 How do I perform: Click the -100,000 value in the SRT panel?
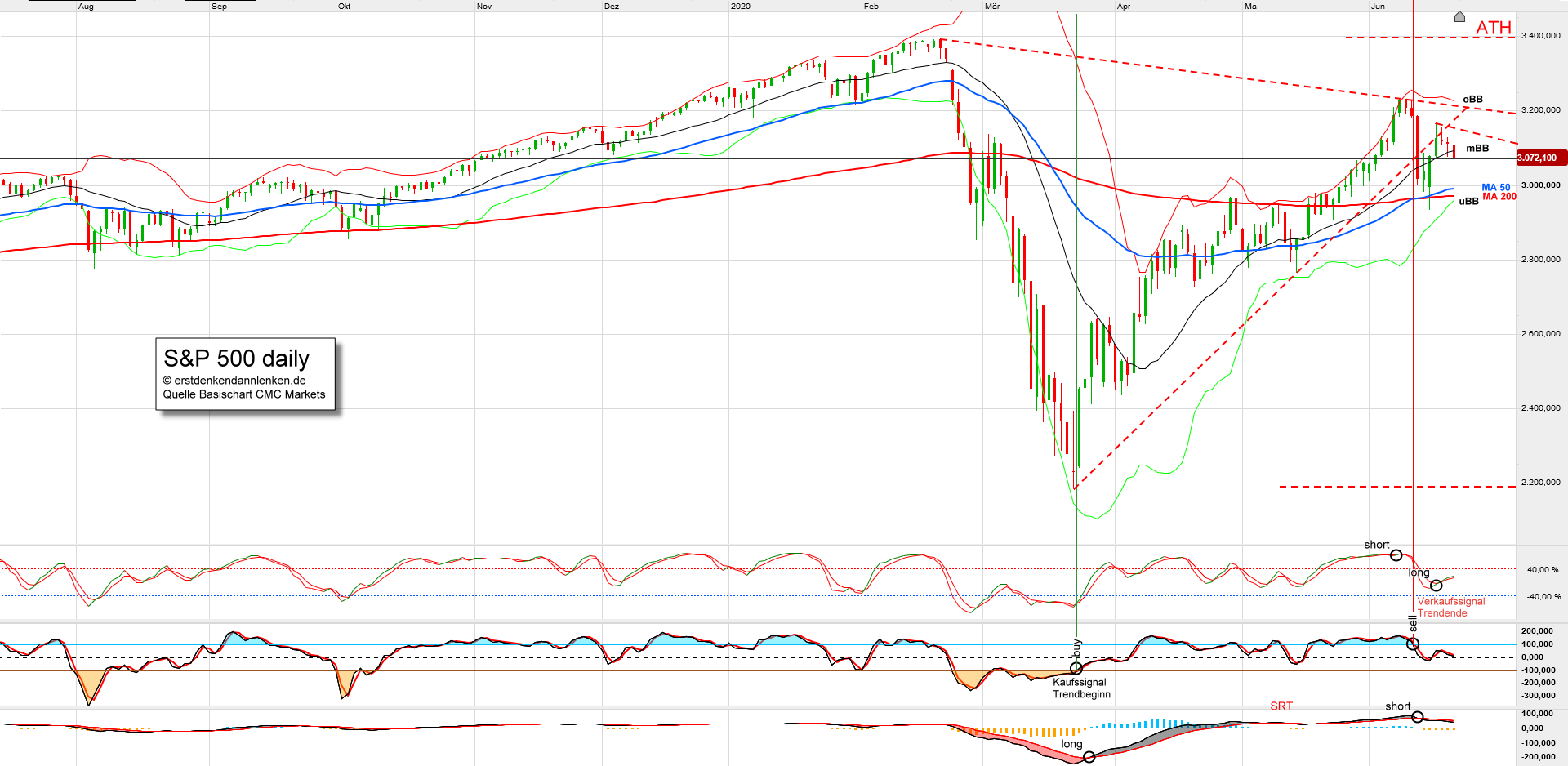tap(1538, 743)
